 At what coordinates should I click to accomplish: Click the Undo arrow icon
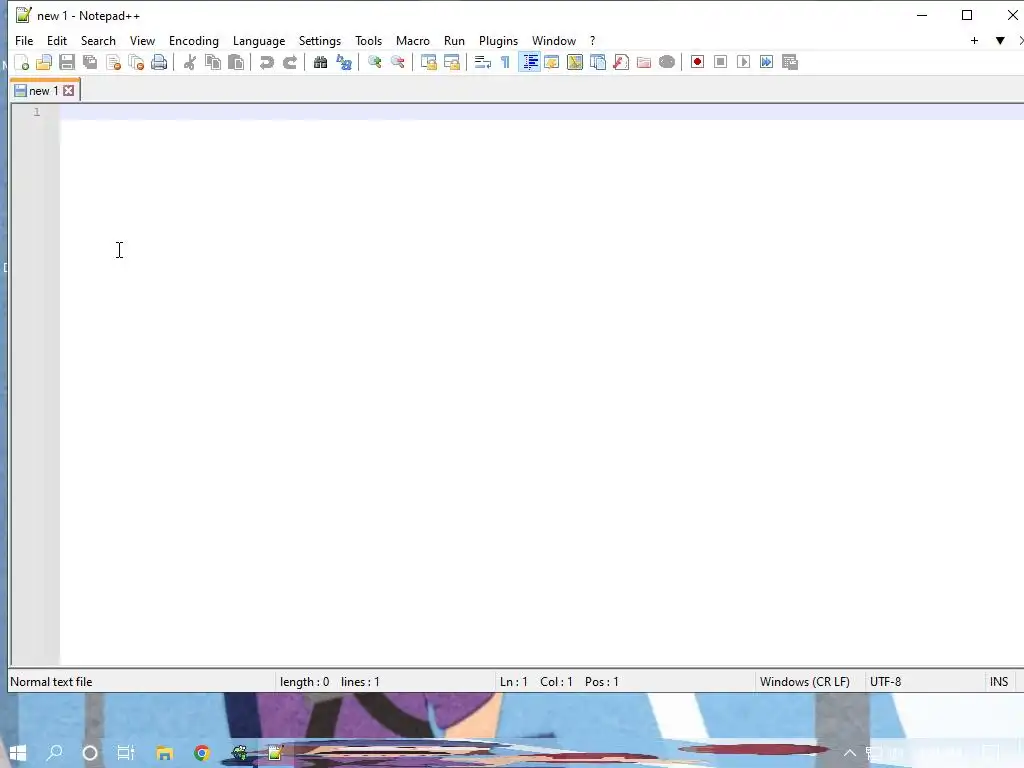click(x=266, y=63)
